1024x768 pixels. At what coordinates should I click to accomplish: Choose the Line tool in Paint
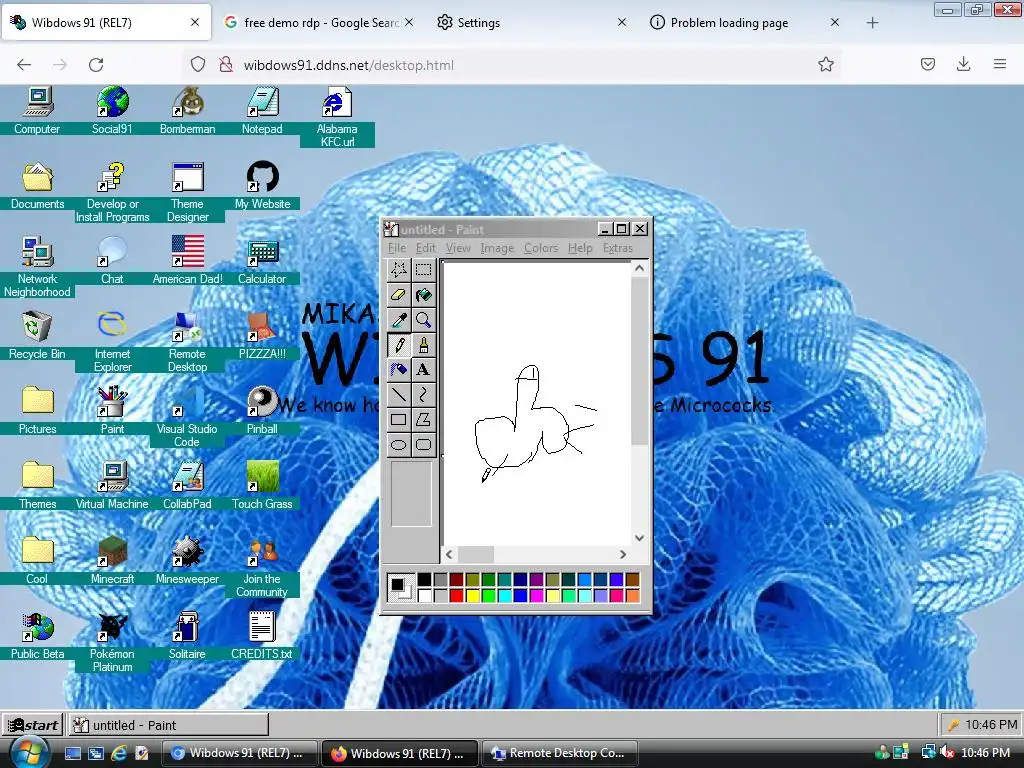pyautogui.click(x=398, y=394)
